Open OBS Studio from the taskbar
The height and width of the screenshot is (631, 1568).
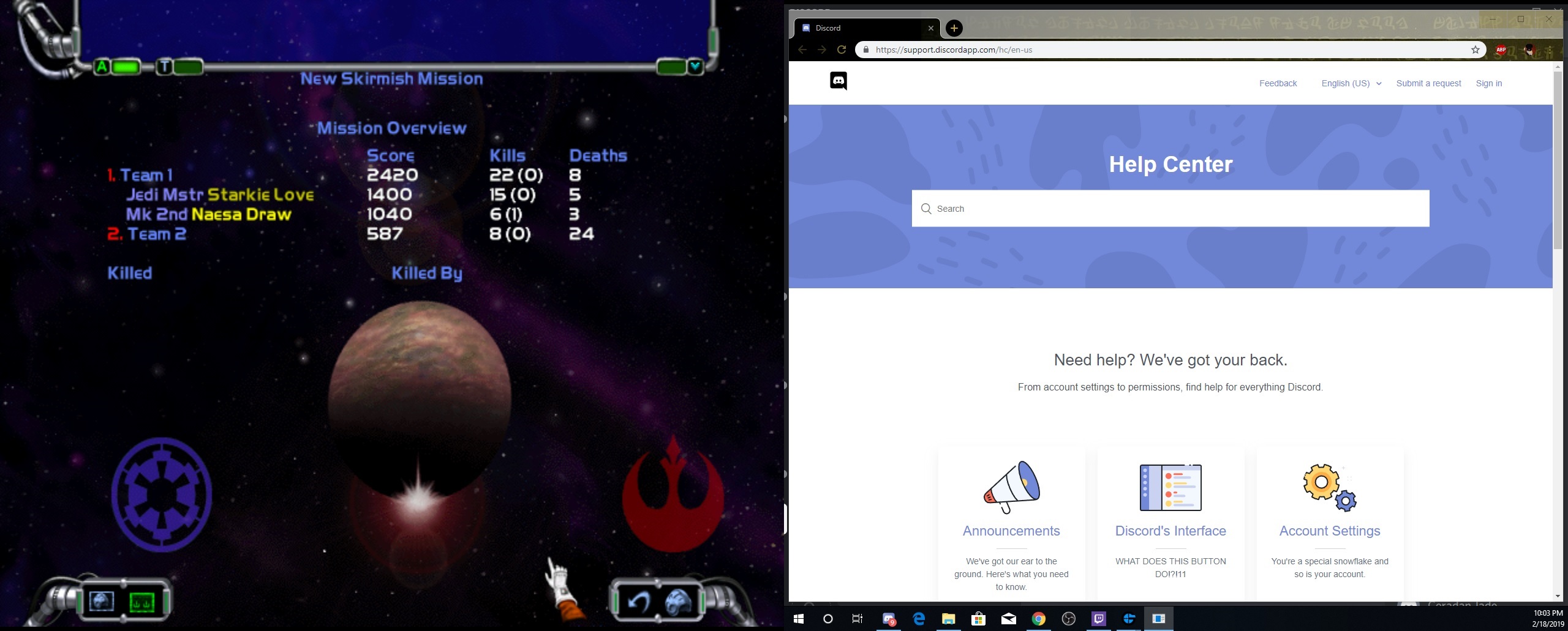click(1068, 619)
